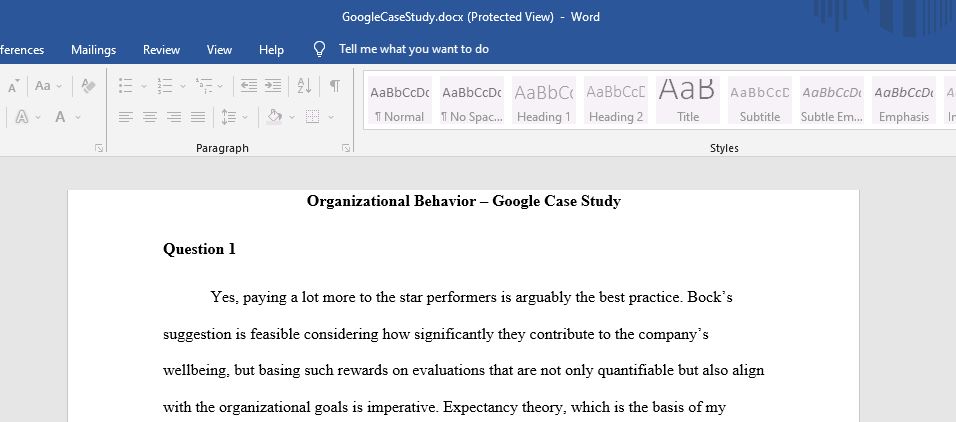Open the Change Case dropdown arrow
956x422 pixels.
[x=59, y=87]
